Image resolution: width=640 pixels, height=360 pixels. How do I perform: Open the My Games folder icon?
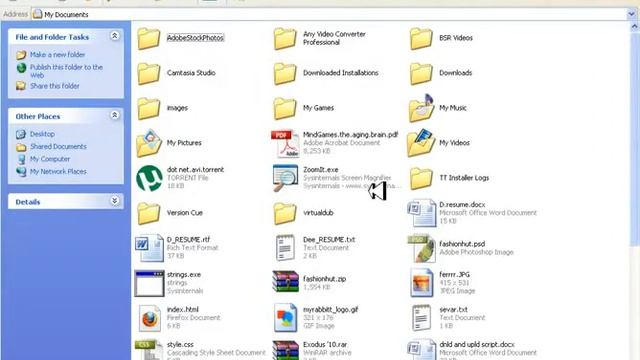click(x=285, y=109)
